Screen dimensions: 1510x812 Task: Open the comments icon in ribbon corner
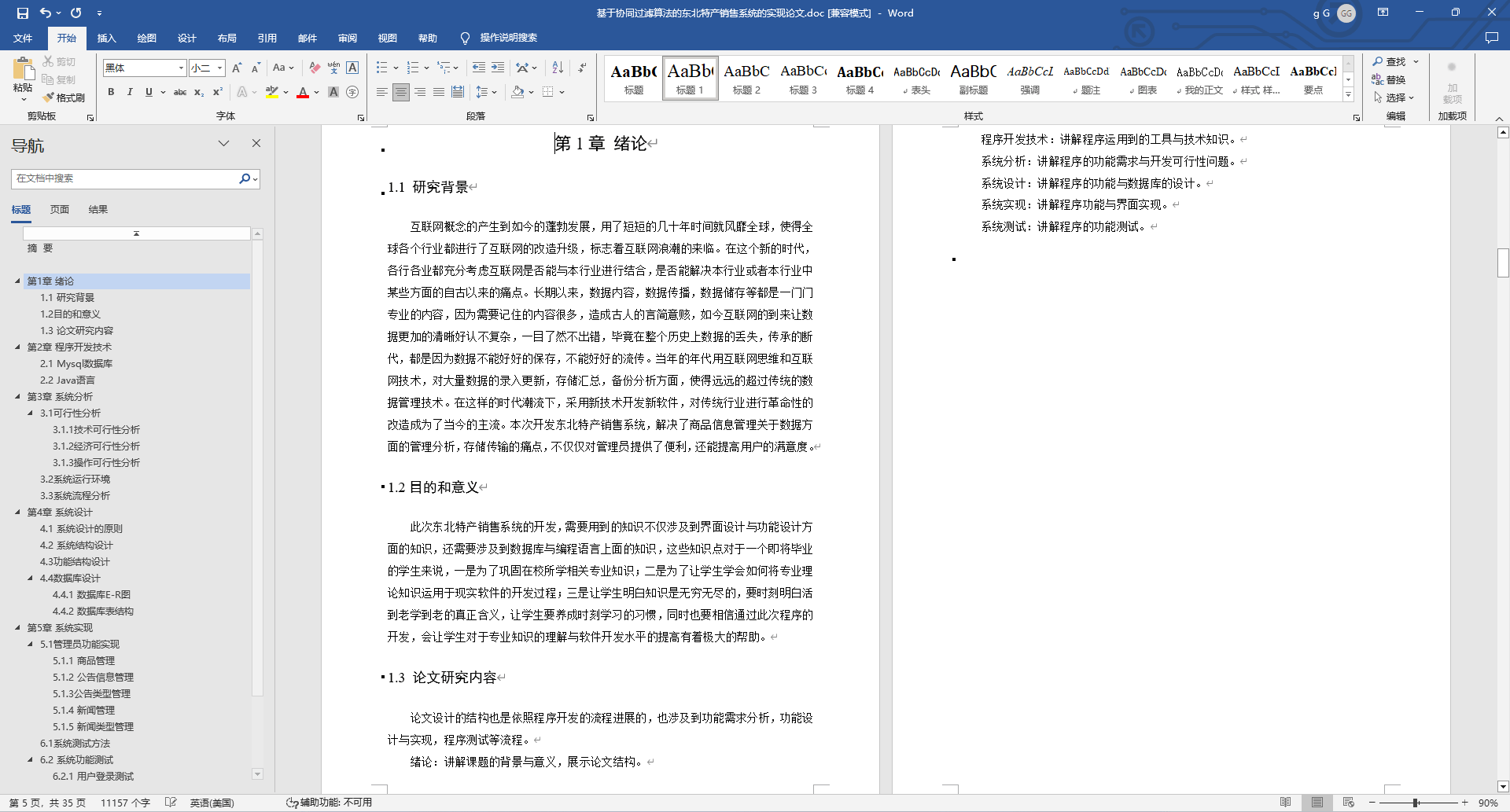coord(1491,38)
